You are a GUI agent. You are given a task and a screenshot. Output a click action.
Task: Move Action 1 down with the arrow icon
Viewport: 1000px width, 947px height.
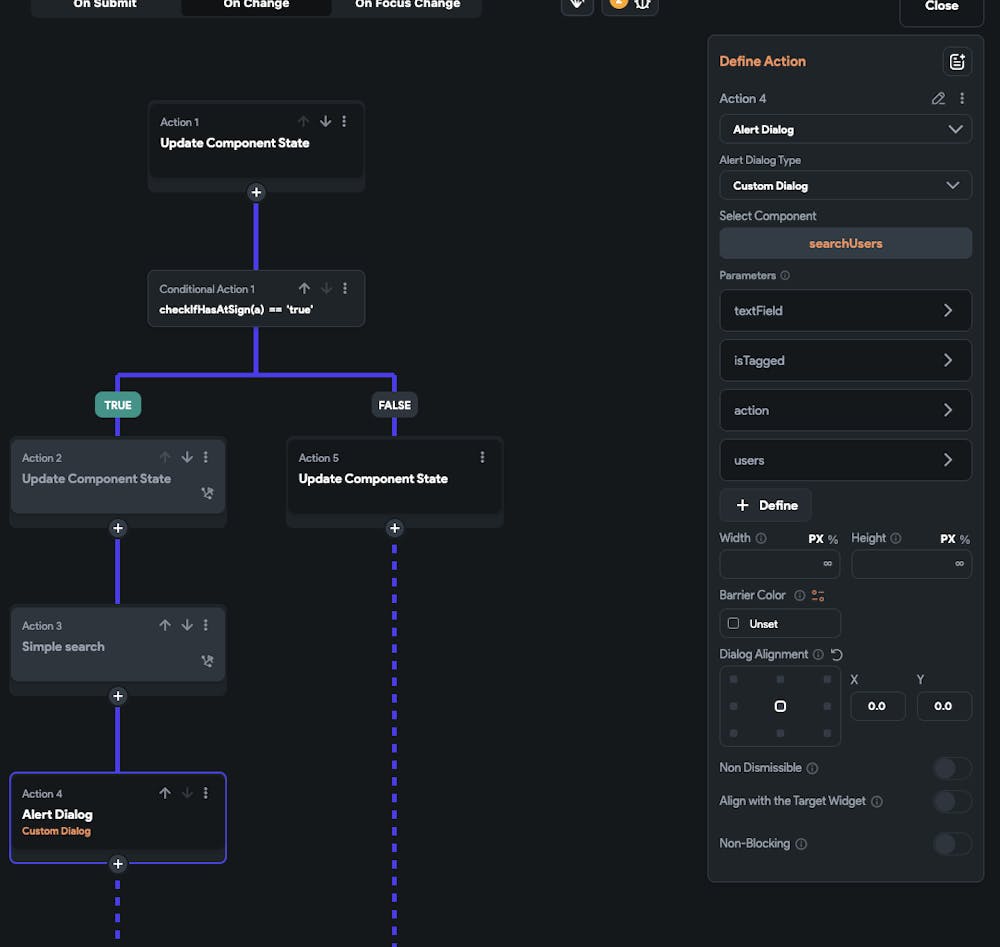[325, 121]
